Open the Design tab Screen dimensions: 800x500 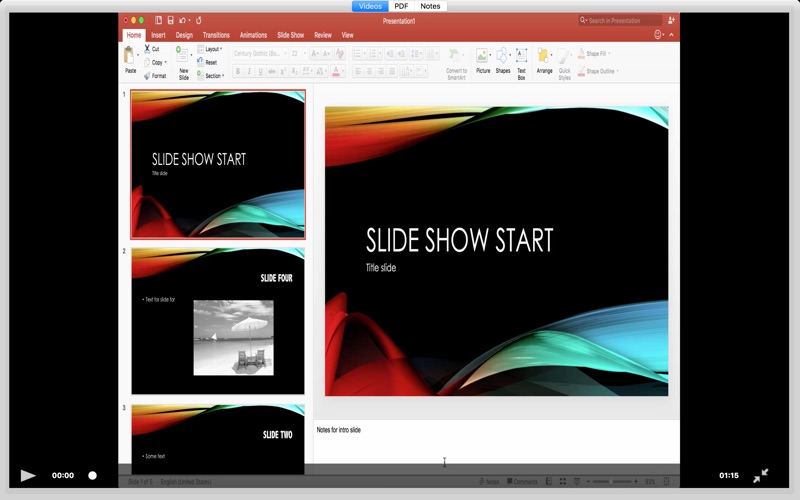pyautogui.click(x=184, y=35)
